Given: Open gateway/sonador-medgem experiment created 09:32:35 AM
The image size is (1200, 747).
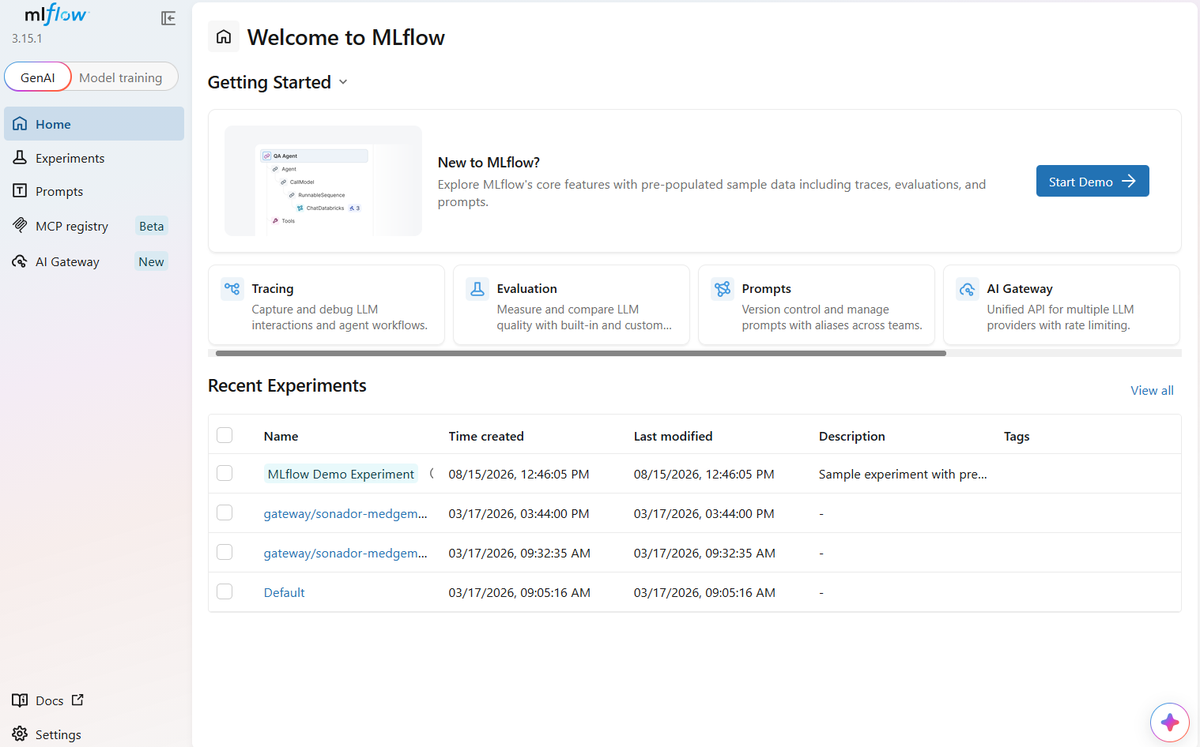Looking at the screenshot, I should pos(345,553).
